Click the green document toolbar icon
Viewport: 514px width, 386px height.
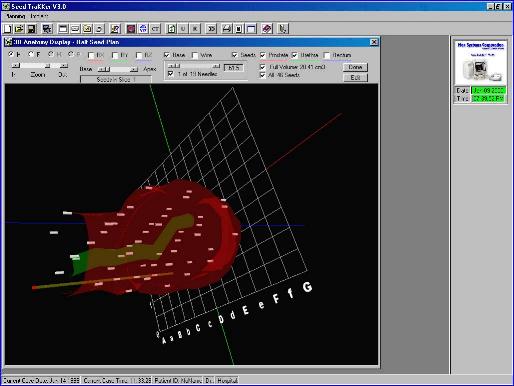tap(171, 29)
